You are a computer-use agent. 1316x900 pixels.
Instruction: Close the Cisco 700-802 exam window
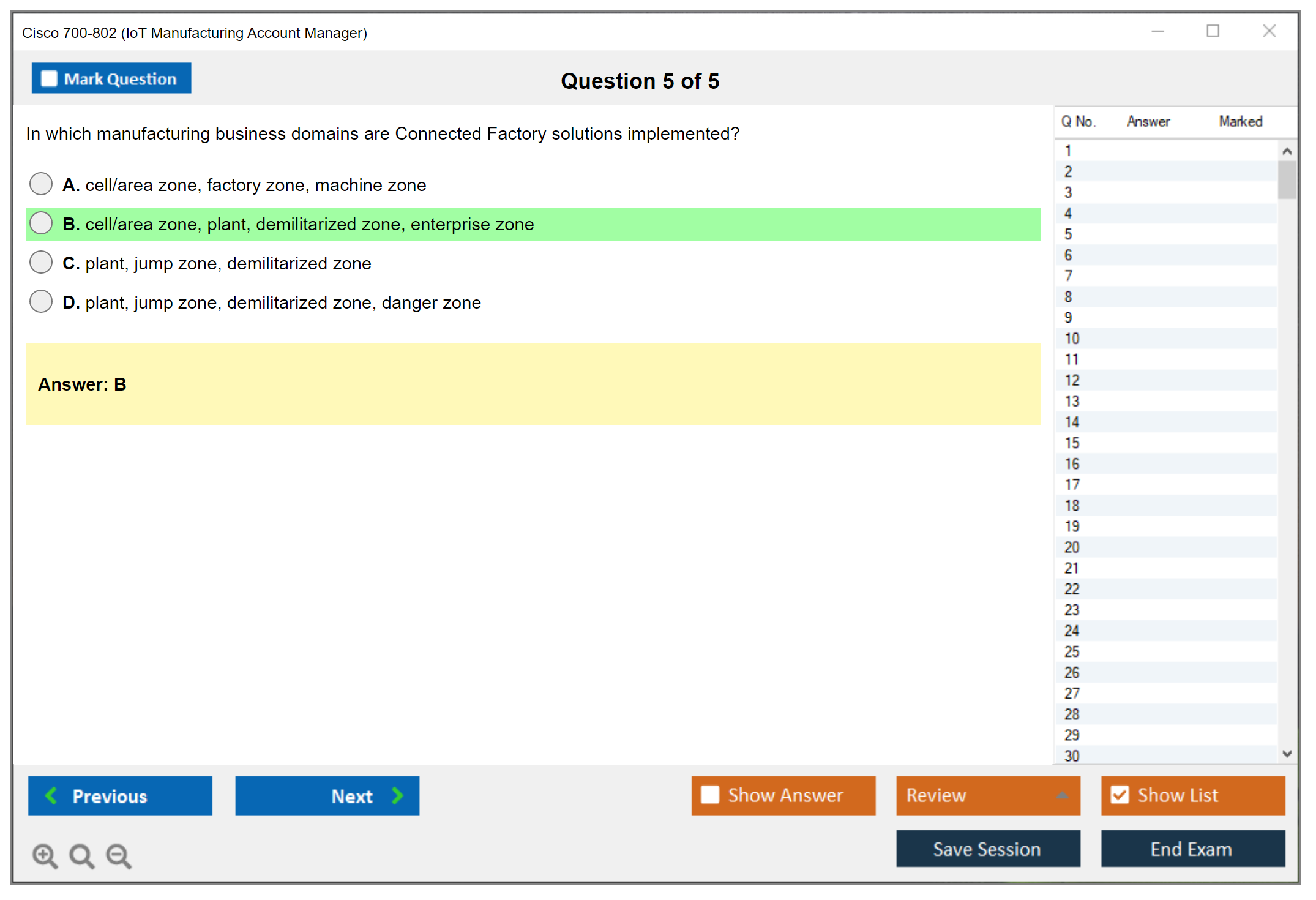click(1269, 31)
